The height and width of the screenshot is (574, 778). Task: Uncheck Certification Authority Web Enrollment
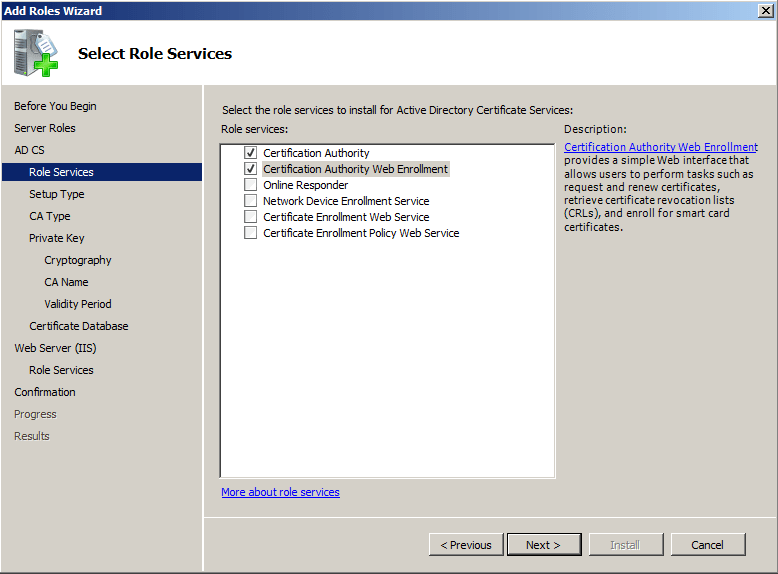pyautogui.click(x=250, y=169)
